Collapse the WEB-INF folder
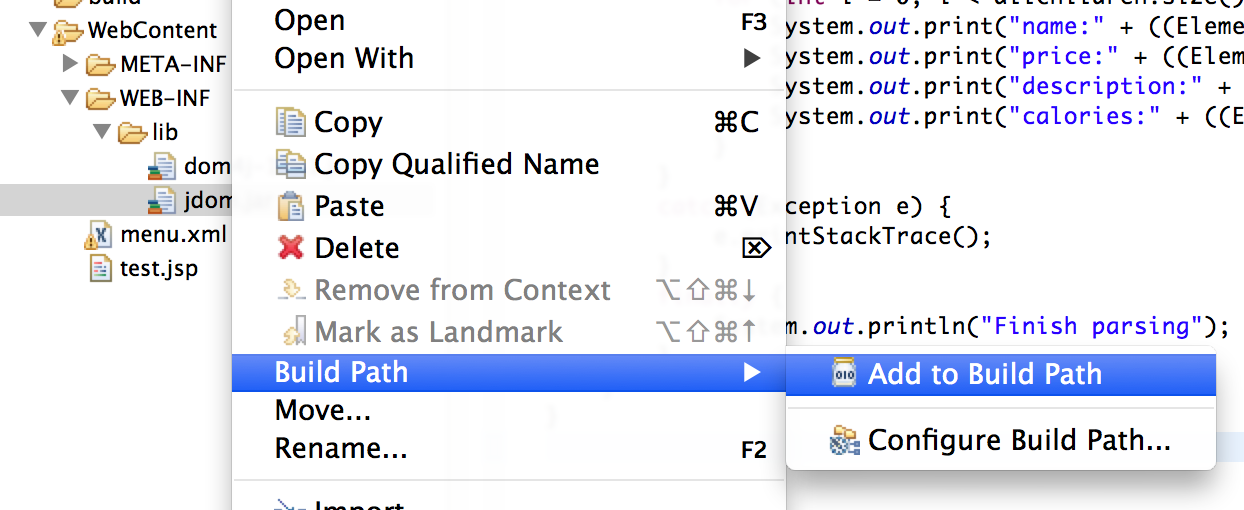Image resolution: width=1244 pixels, height=510 pixels. pyautogui.click(x=69, y=98)
